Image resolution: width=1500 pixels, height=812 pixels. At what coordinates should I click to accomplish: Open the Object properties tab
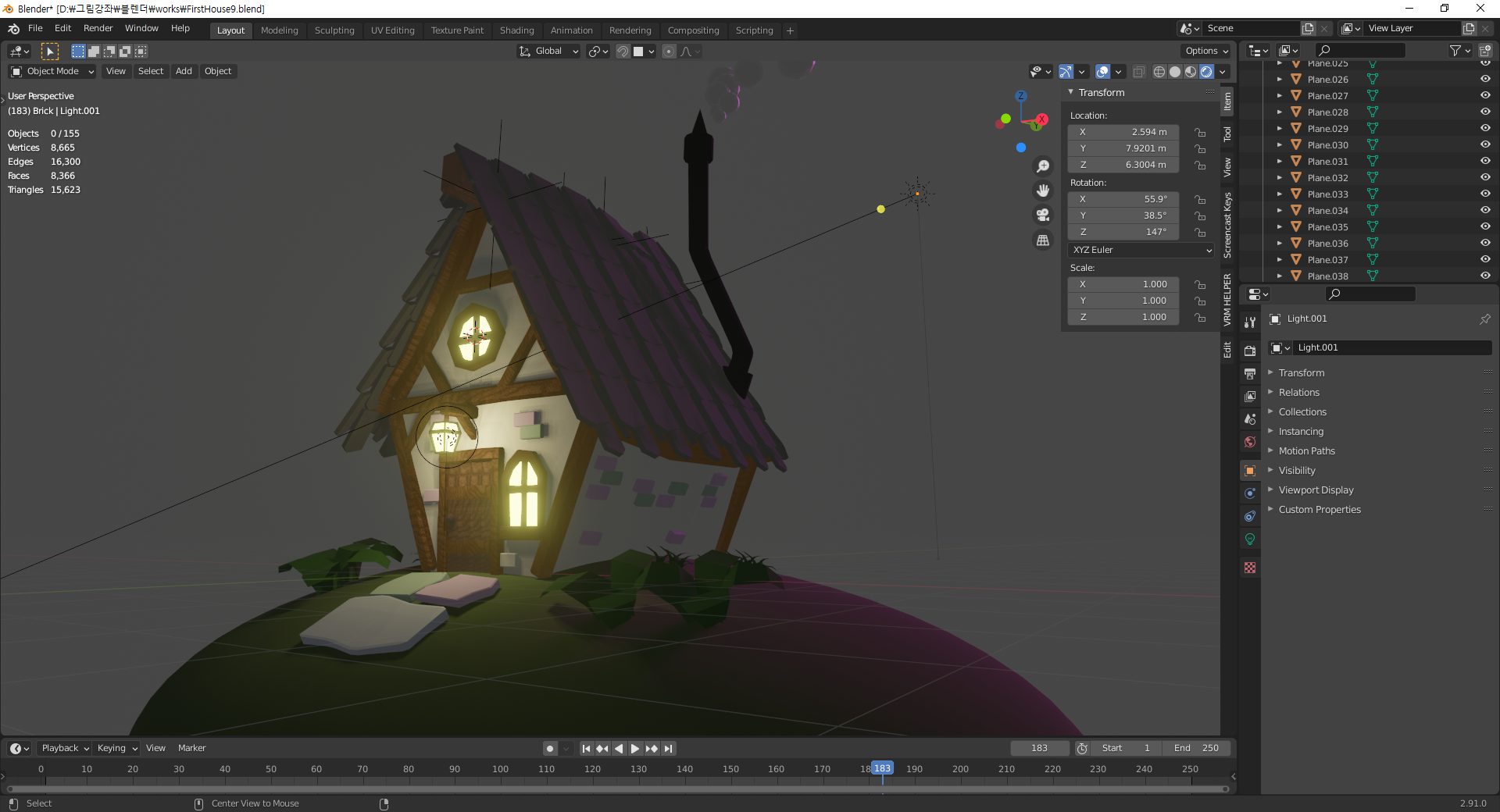(1250, 471)
